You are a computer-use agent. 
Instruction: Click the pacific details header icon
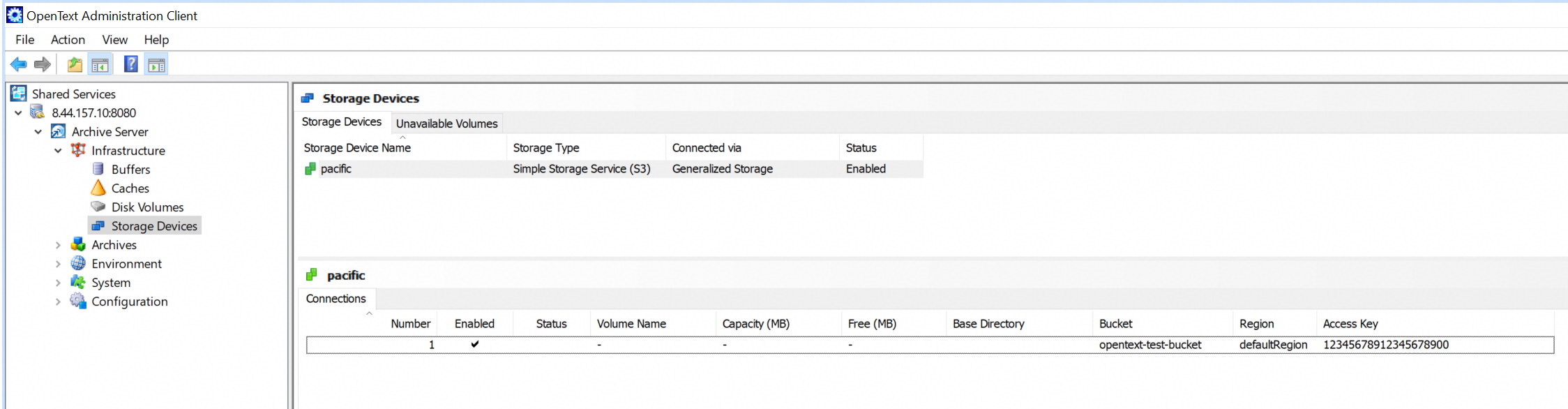coord(312,275)
